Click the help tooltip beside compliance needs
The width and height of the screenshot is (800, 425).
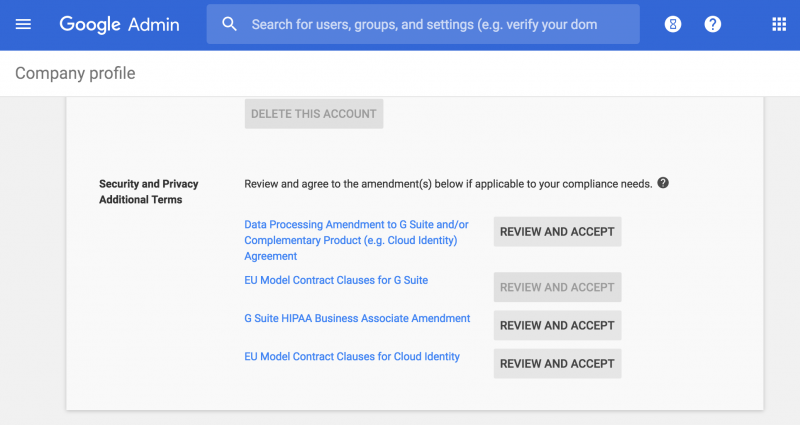click(663, 183)
